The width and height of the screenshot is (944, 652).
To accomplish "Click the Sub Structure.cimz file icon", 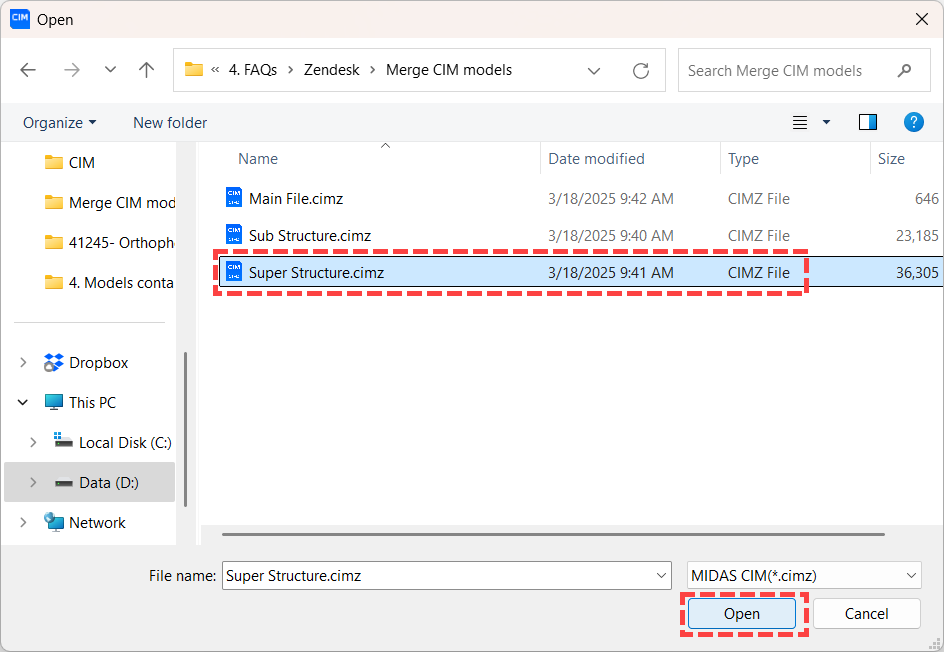I will click(234, 234).
